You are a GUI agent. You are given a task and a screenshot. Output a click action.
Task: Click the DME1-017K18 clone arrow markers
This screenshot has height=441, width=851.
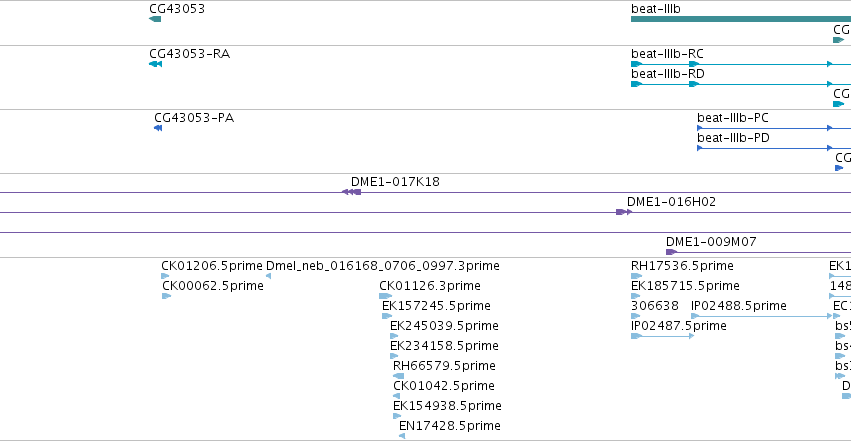(x=352, y=193)
